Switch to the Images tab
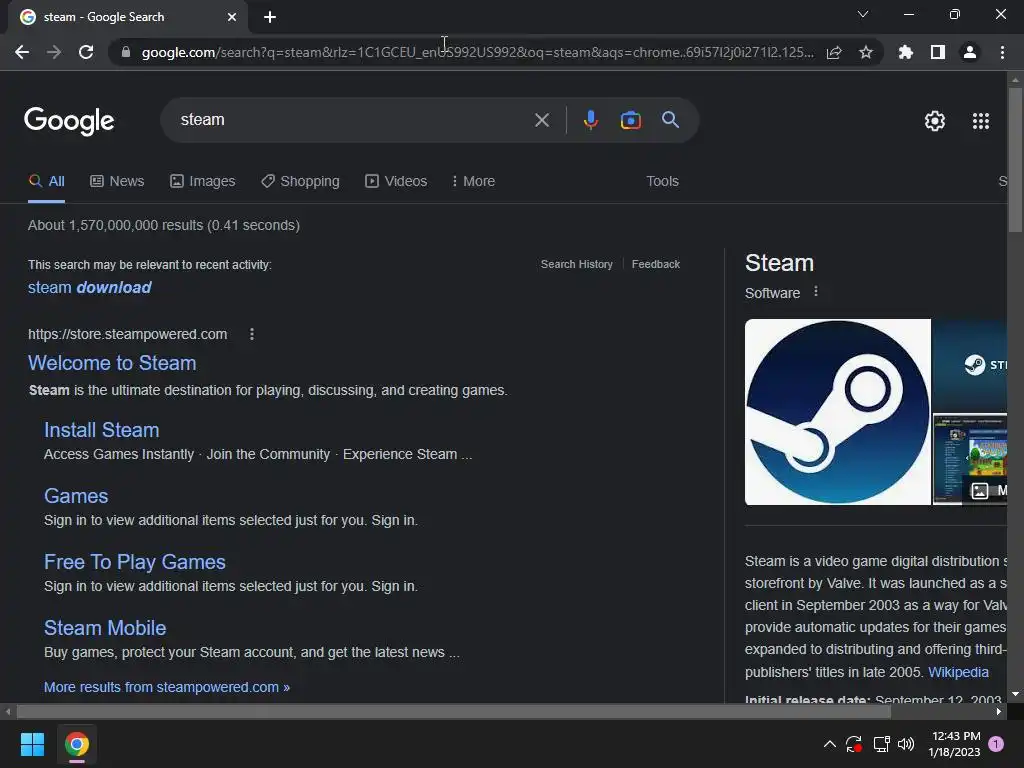Viewport: 1024px width, 768px height. tap(202, 182)
